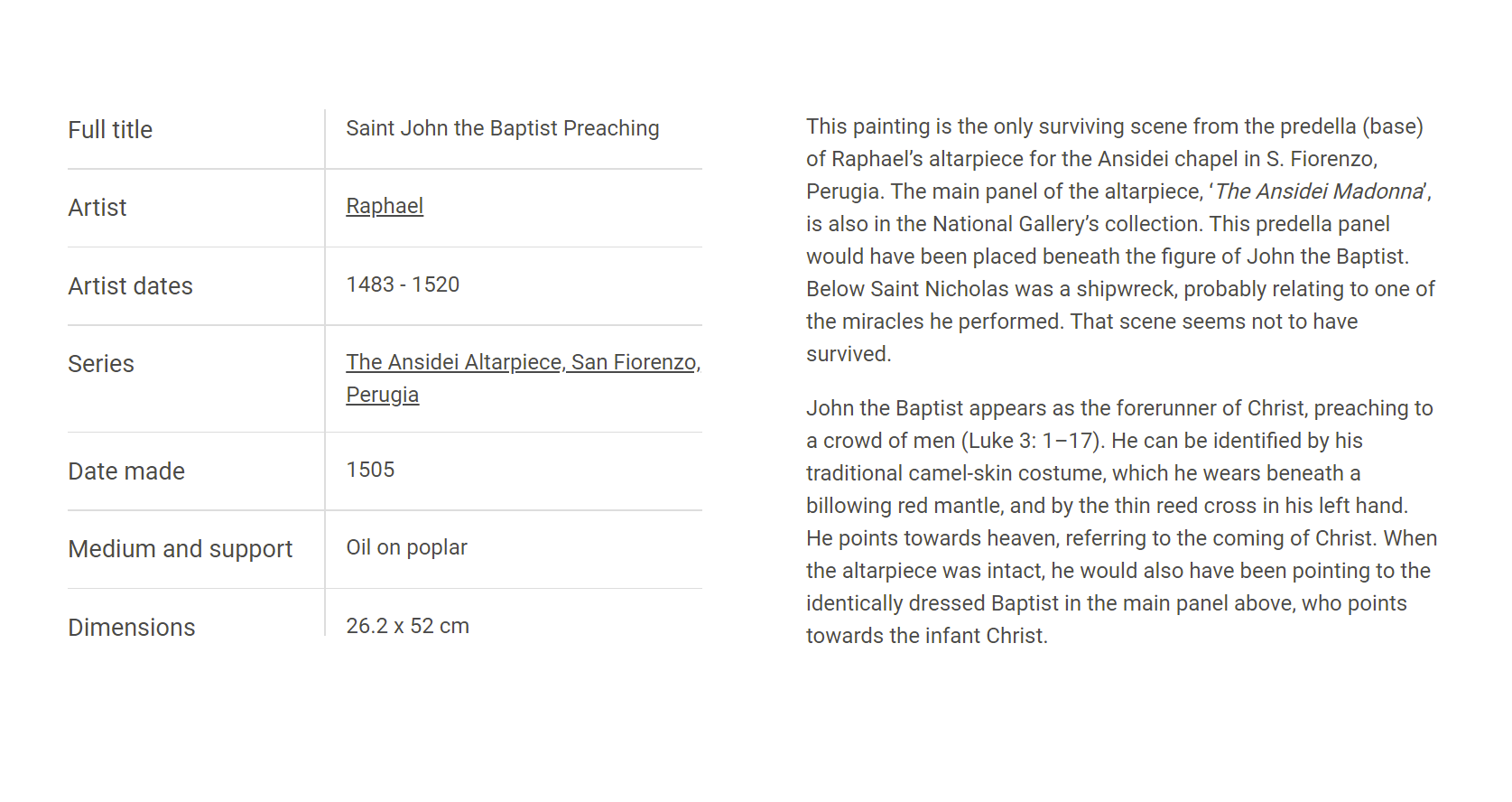The image size is (1512, 802).
Task: Click the '26.2 x 52 cm' dimensions value
Action: (x=408, y=626)
